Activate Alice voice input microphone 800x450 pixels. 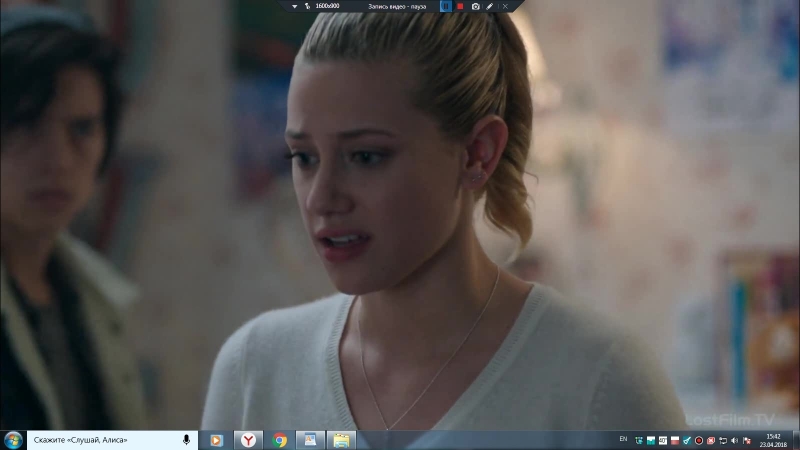(x=186, y=440)
